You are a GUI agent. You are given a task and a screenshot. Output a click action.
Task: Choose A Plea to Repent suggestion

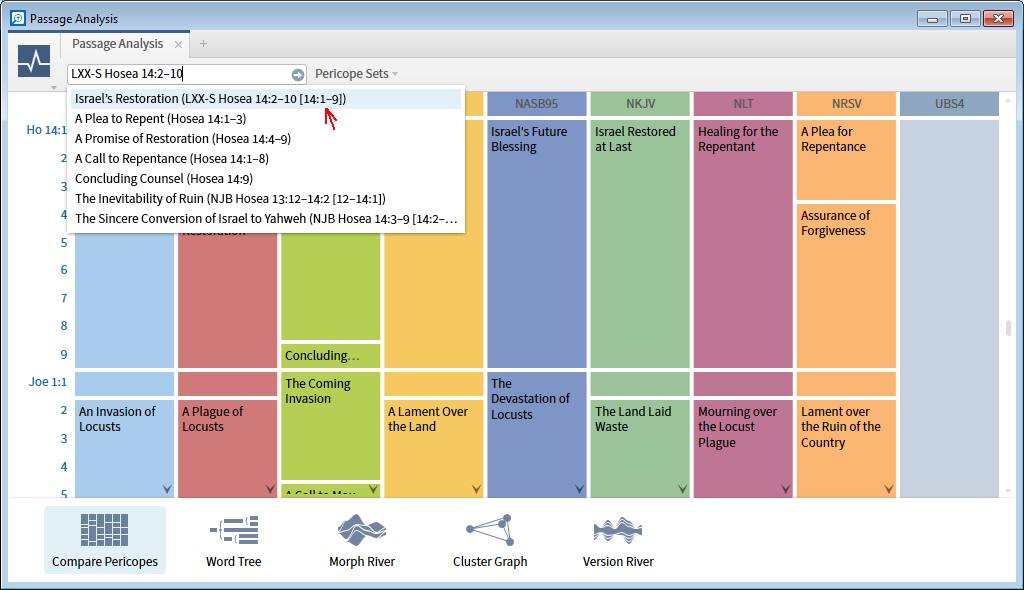(x=266, y=119)
